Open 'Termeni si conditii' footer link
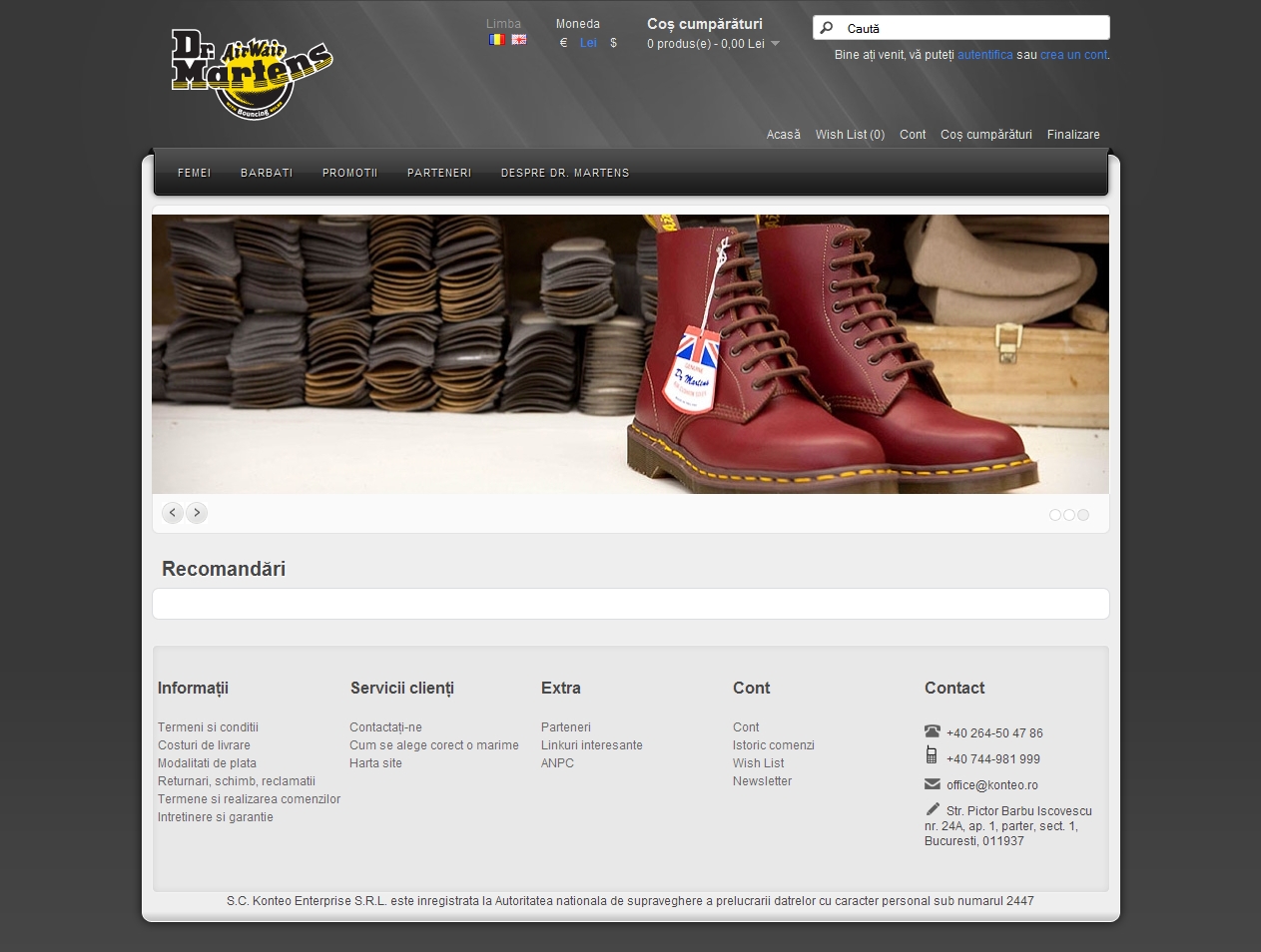Screen dimensions: 1261x952 (x=208, y=727)
